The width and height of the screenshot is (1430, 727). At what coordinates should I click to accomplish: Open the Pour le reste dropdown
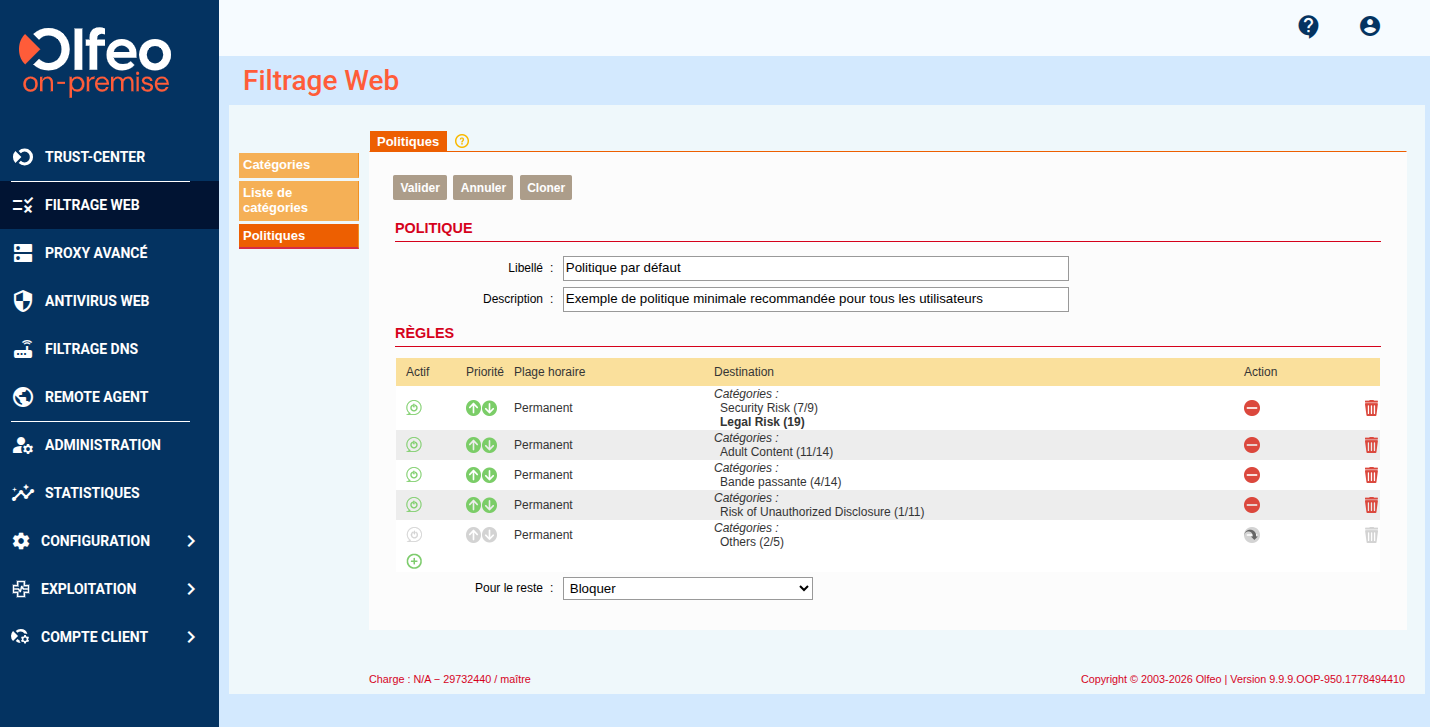pos(688,589)
